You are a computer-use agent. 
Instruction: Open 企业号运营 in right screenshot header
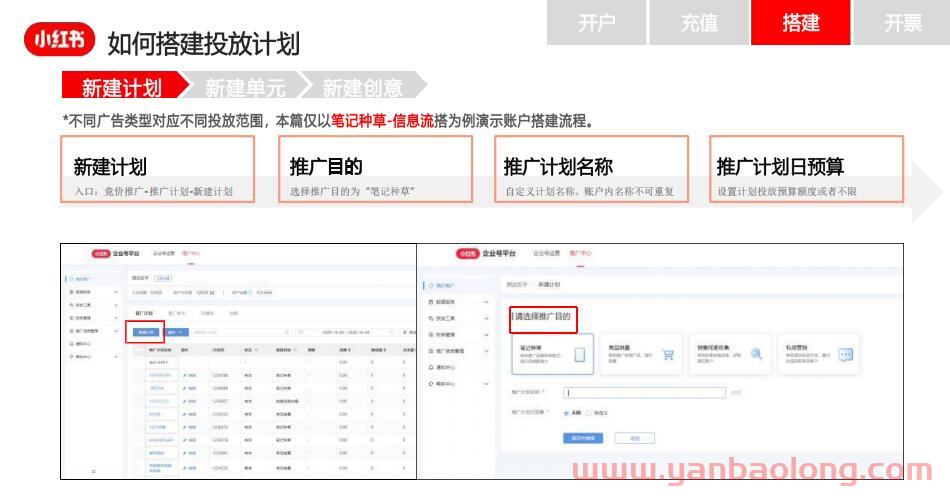[546, 253]
